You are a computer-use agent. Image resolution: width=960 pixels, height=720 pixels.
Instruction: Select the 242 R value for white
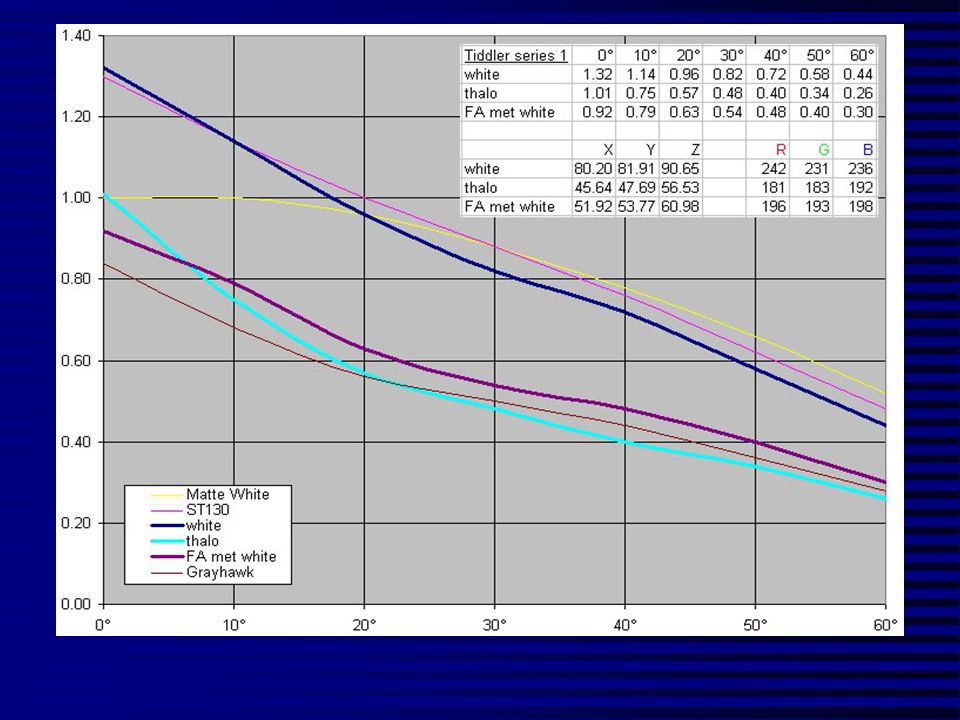pos(774,168)
